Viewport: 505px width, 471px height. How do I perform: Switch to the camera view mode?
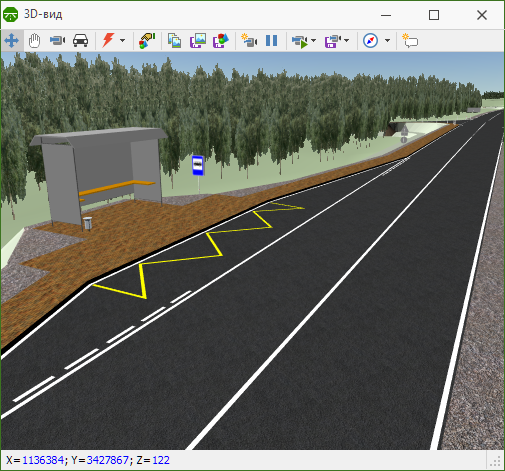[57, 41]
